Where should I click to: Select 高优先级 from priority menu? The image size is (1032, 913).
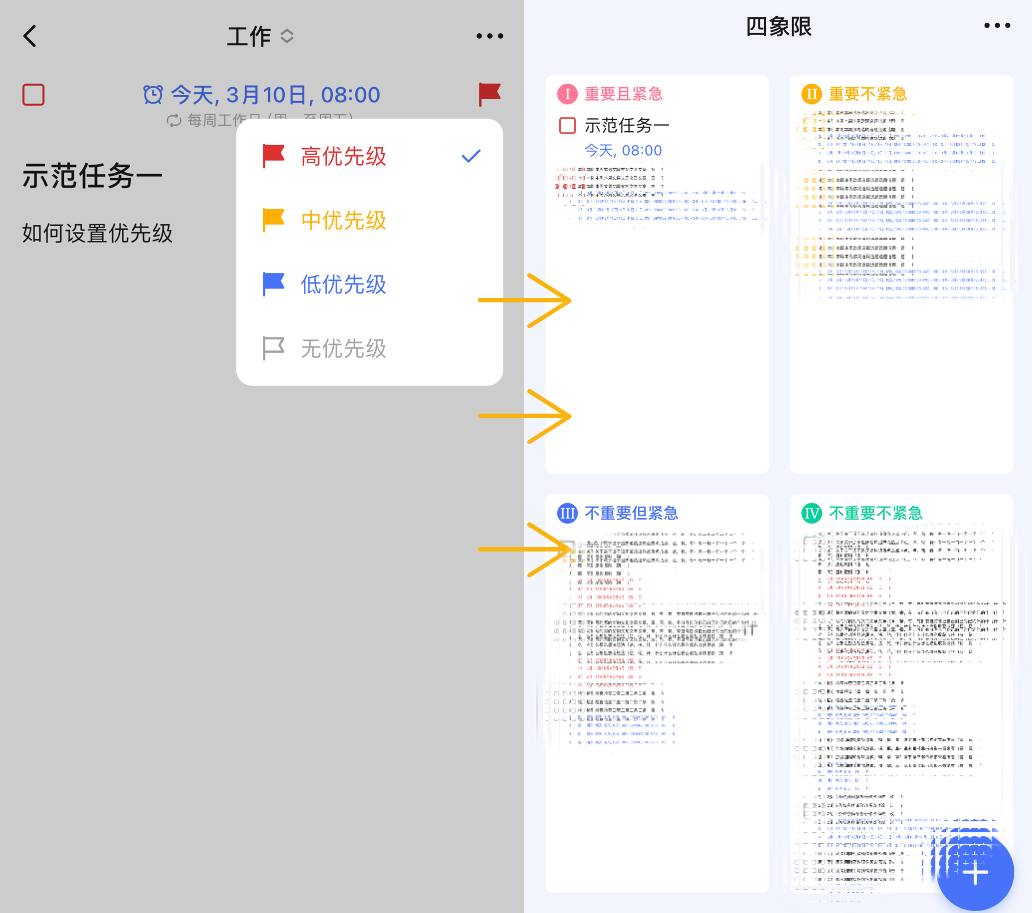point(369,157)
